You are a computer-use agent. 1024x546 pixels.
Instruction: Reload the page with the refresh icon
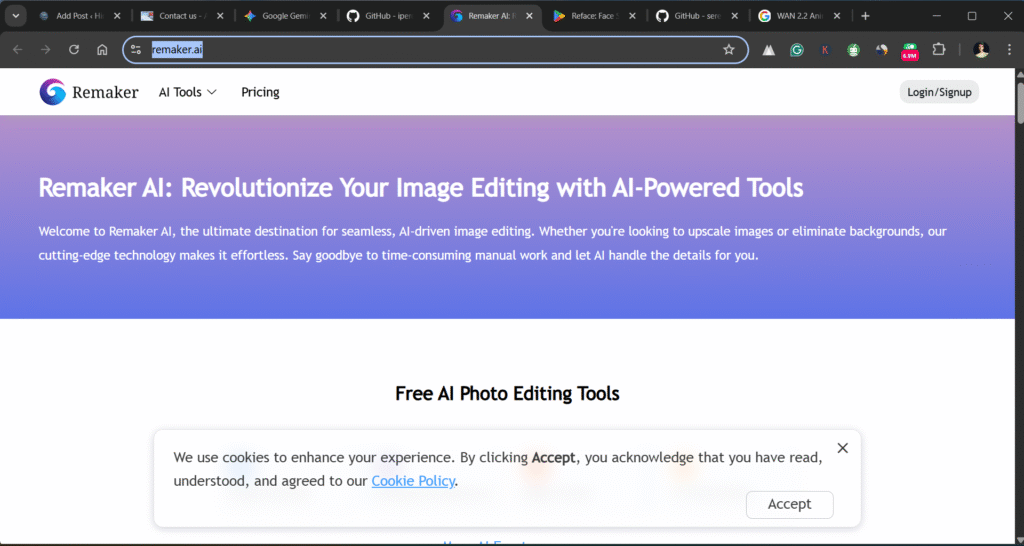pyautogui.click(x=74, y=49)
